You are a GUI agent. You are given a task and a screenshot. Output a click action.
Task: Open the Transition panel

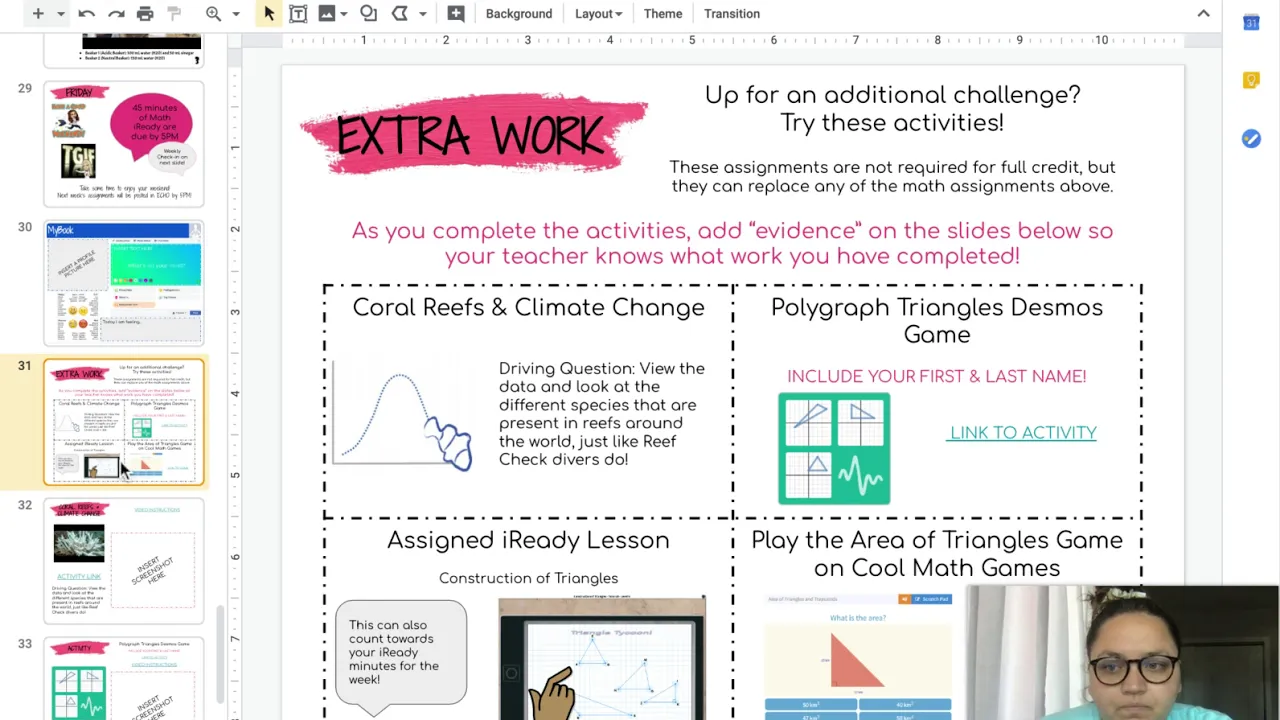tap(732, 14)
